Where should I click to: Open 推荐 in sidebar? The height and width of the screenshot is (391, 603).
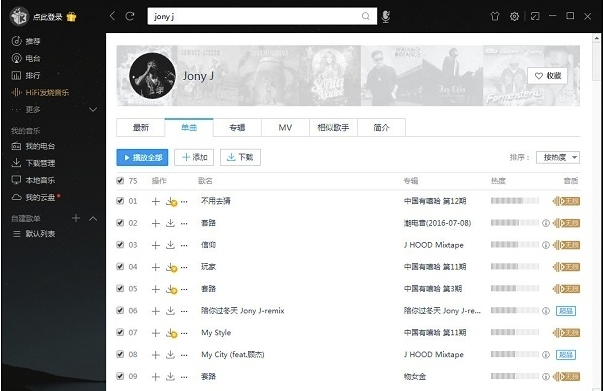26,41
